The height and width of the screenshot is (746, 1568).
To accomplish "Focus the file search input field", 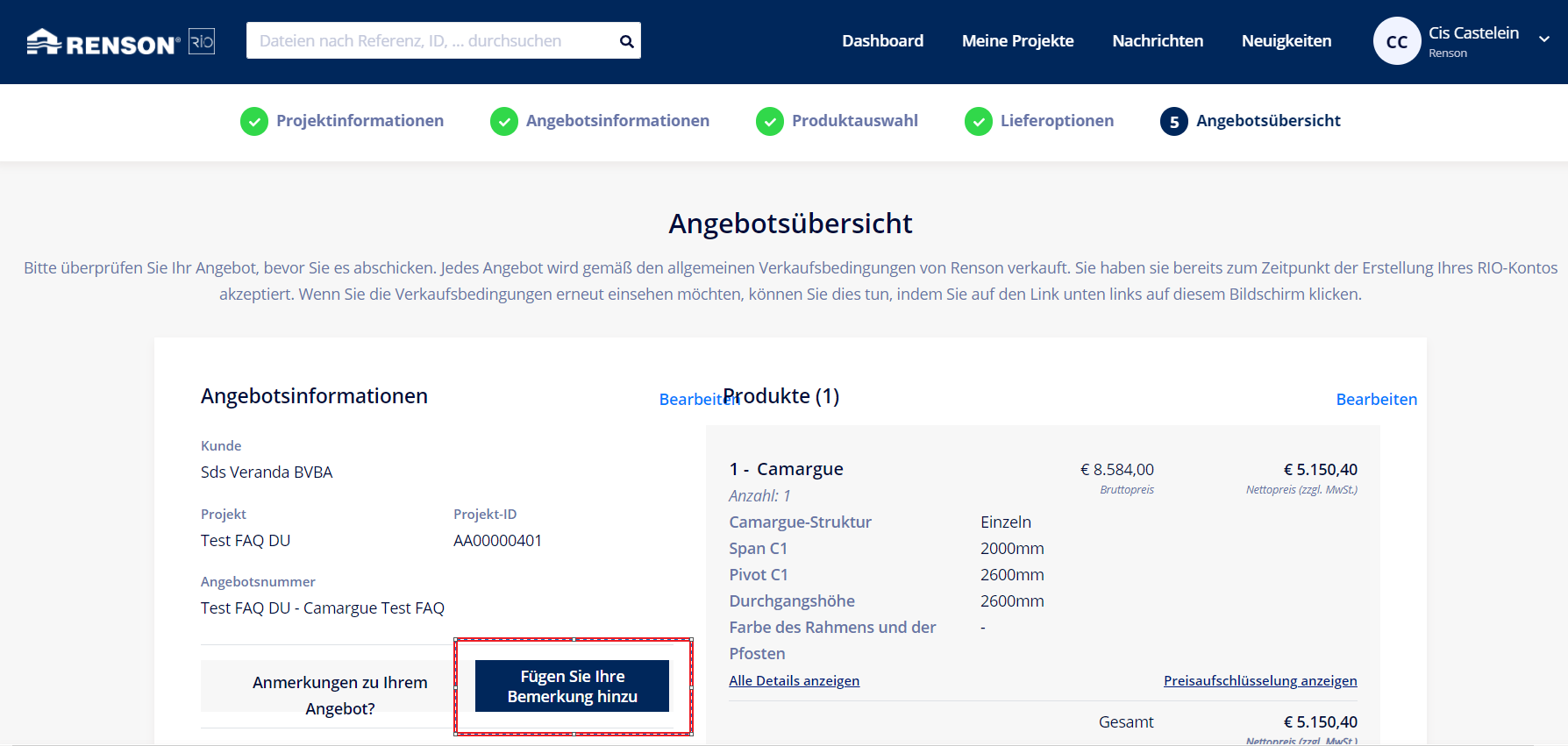I will 430,41.
